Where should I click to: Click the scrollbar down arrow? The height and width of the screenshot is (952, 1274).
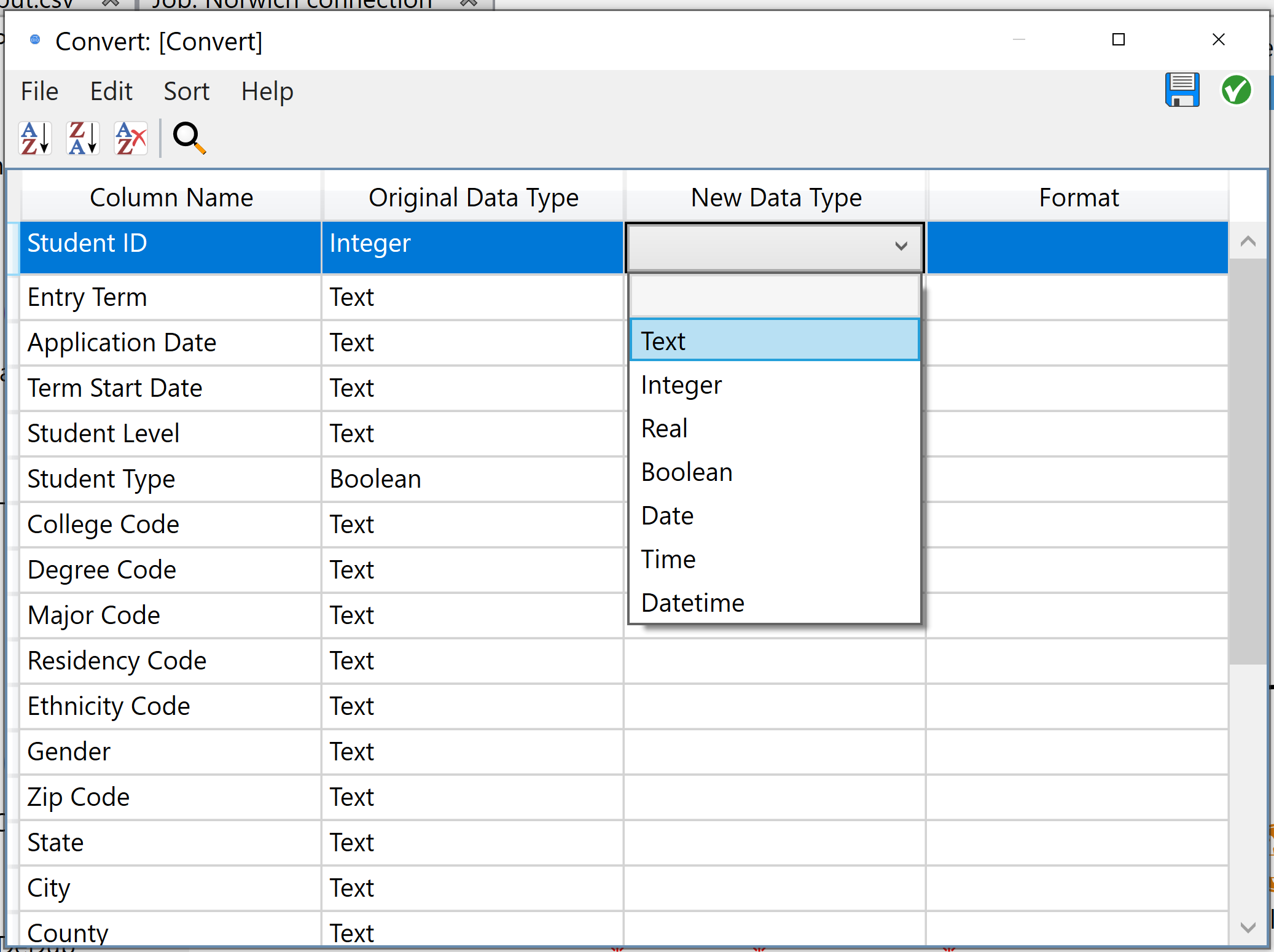point(1248,927)
